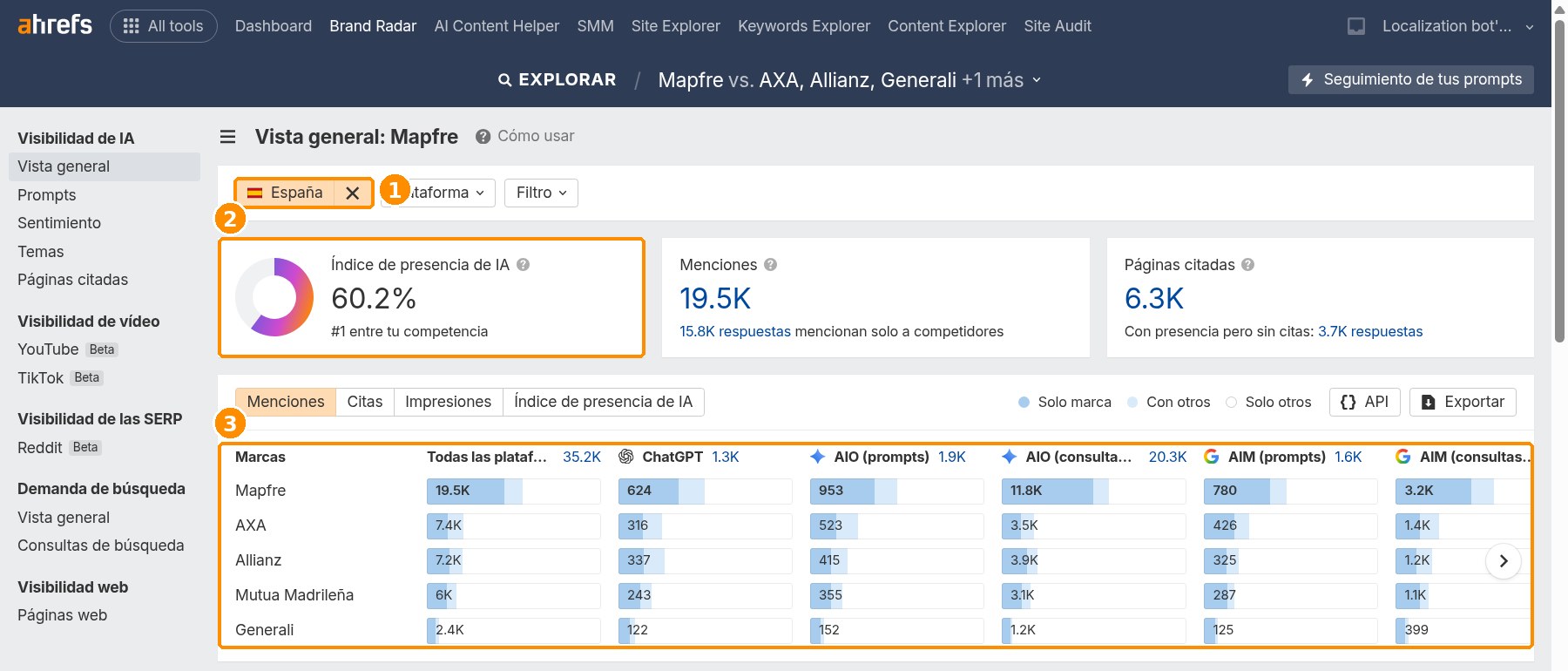1568x671 pixels.
Task: Click the 3.7K respuestas link
Action: coord(1370,331)
